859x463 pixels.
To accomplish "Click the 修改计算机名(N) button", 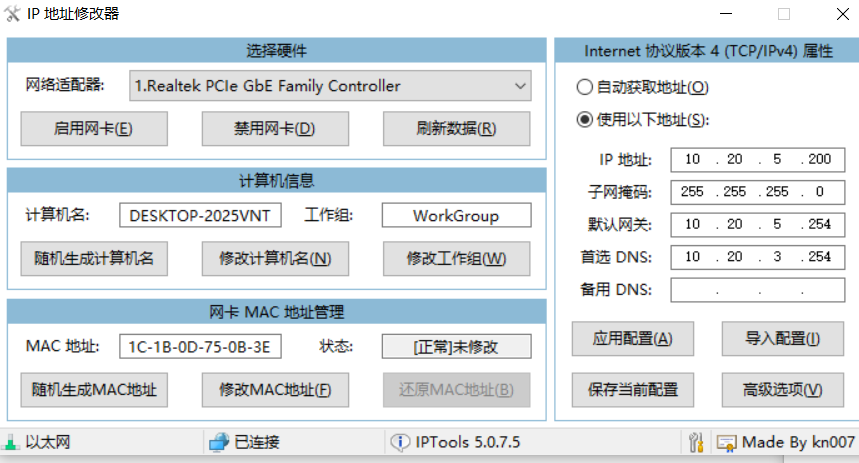I will [x=275, y=259].
